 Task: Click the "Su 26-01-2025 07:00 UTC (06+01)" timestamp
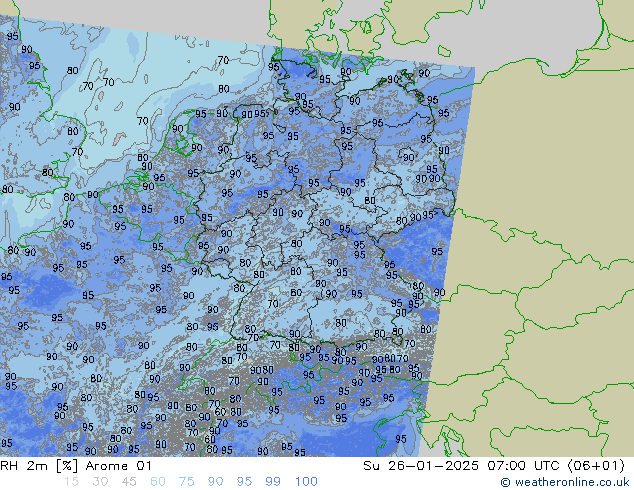[494, 466]
